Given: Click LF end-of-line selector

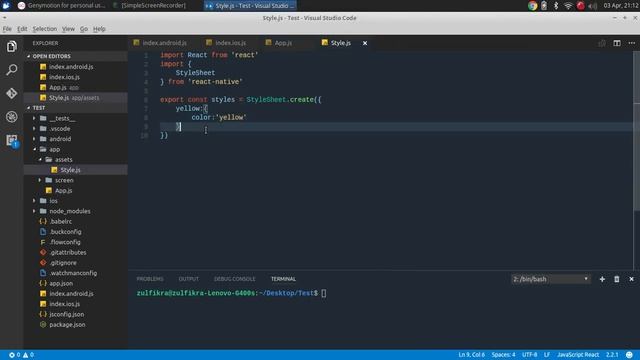Looking at the screenshot, I should click(547, 355).
